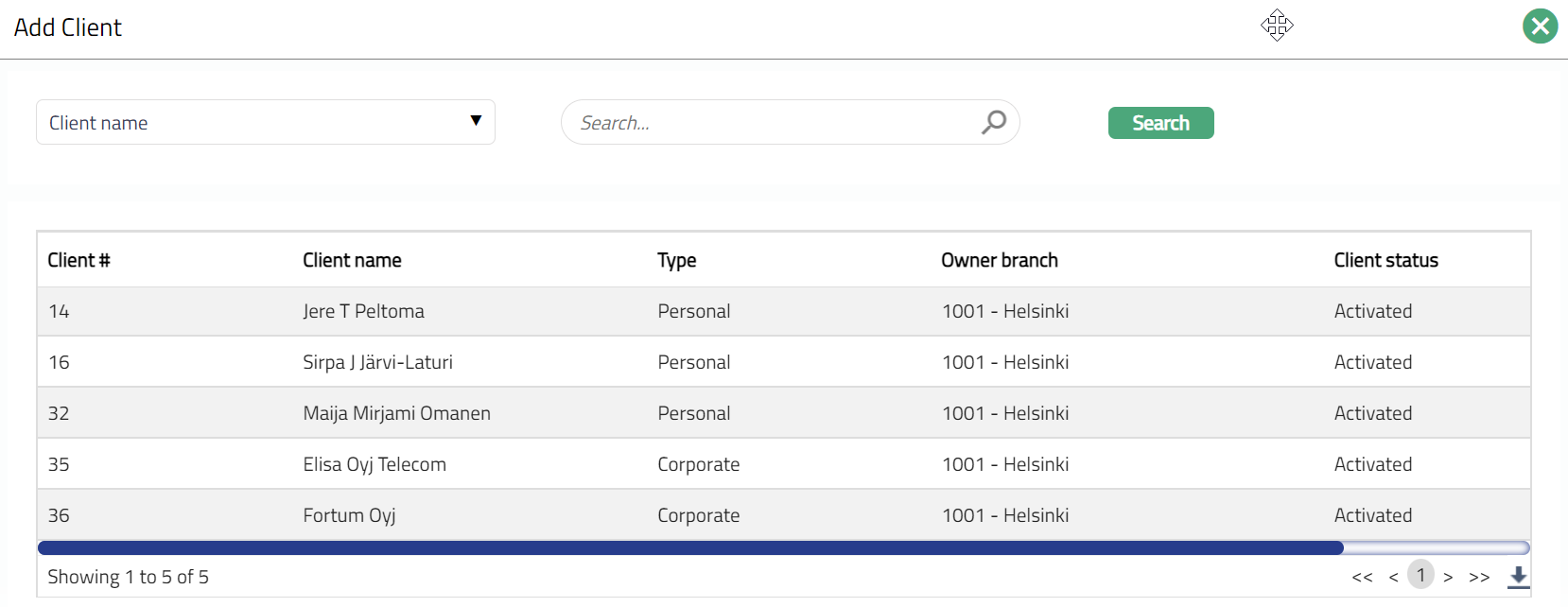1568x607 pixels.
Task: Select client row Jere T Peltoma
Action: 363,311
